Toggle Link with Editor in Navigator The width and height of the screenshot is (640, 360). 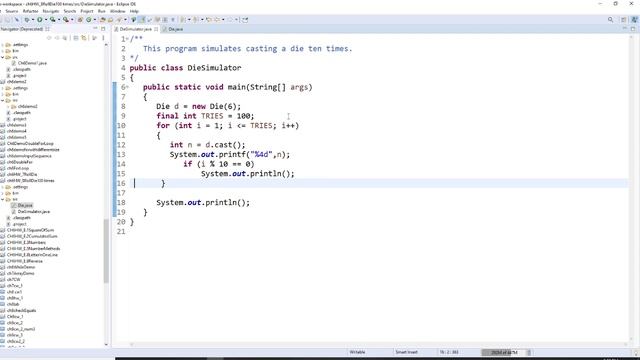point(84,38)
